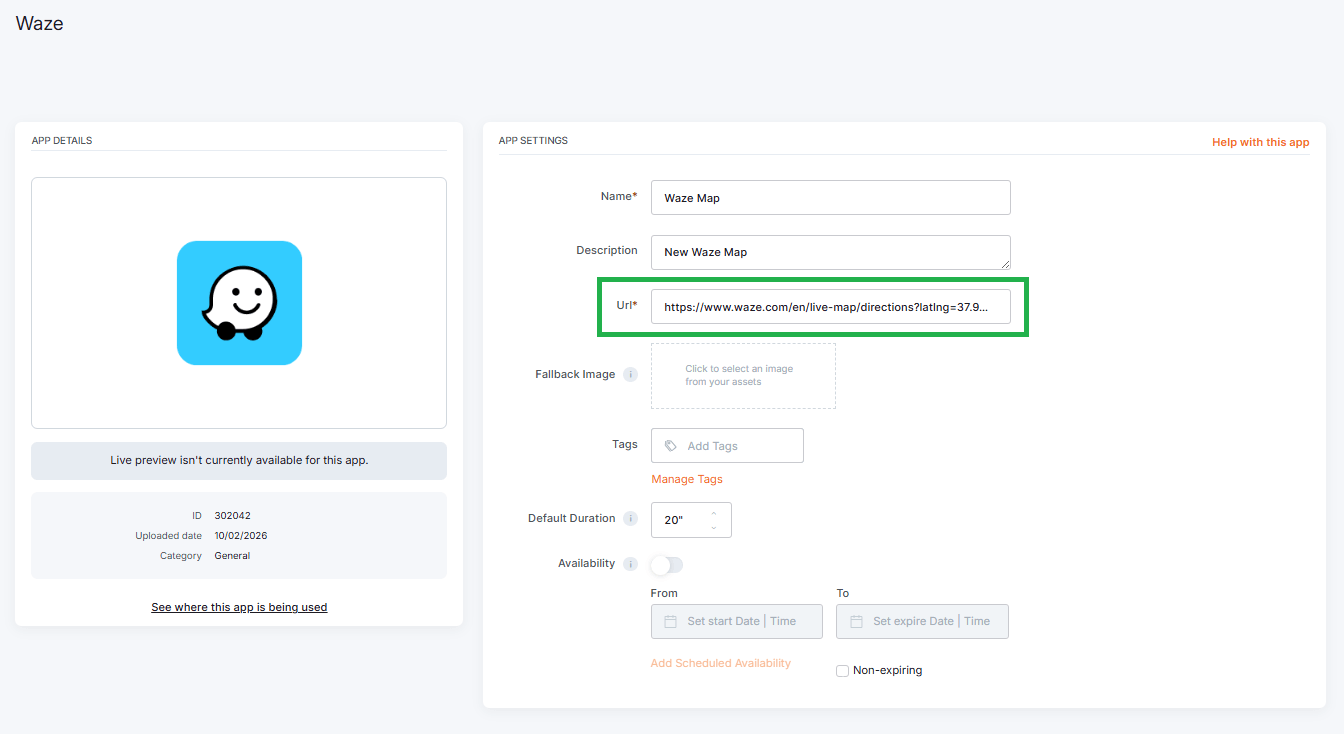Click info icon beside Availability label
Image resolution: width=1344 pixels, height=734 pixels.
630,564
